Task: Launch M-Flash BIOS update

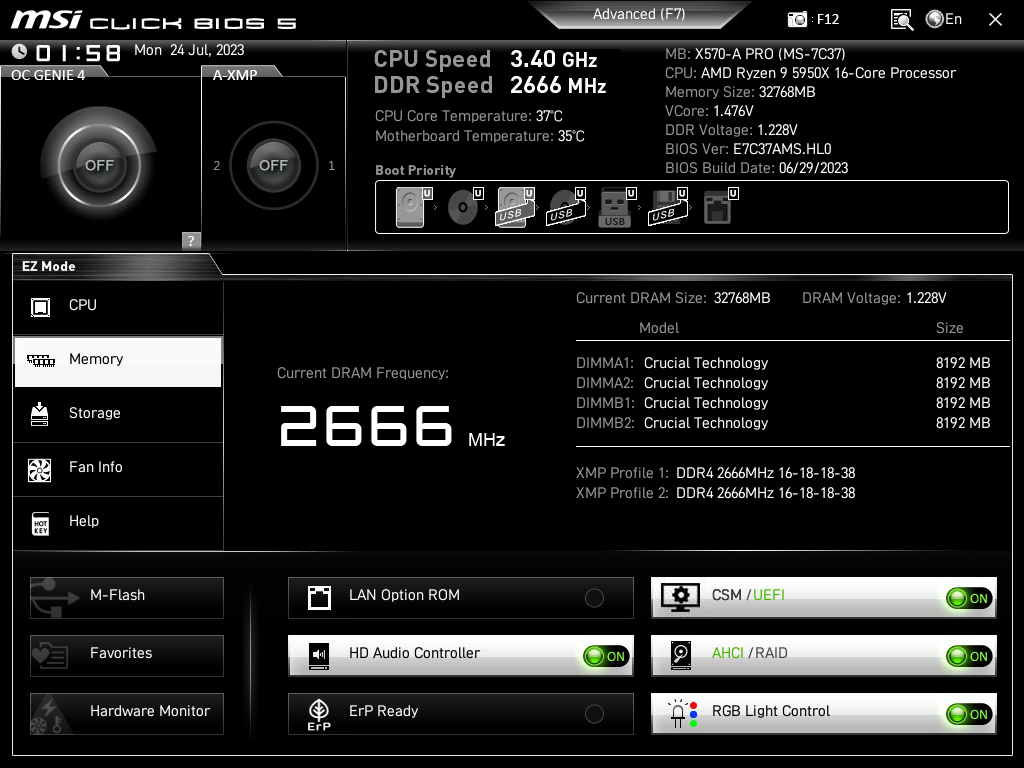Action: pyautogui.click(x=127, y=598)
